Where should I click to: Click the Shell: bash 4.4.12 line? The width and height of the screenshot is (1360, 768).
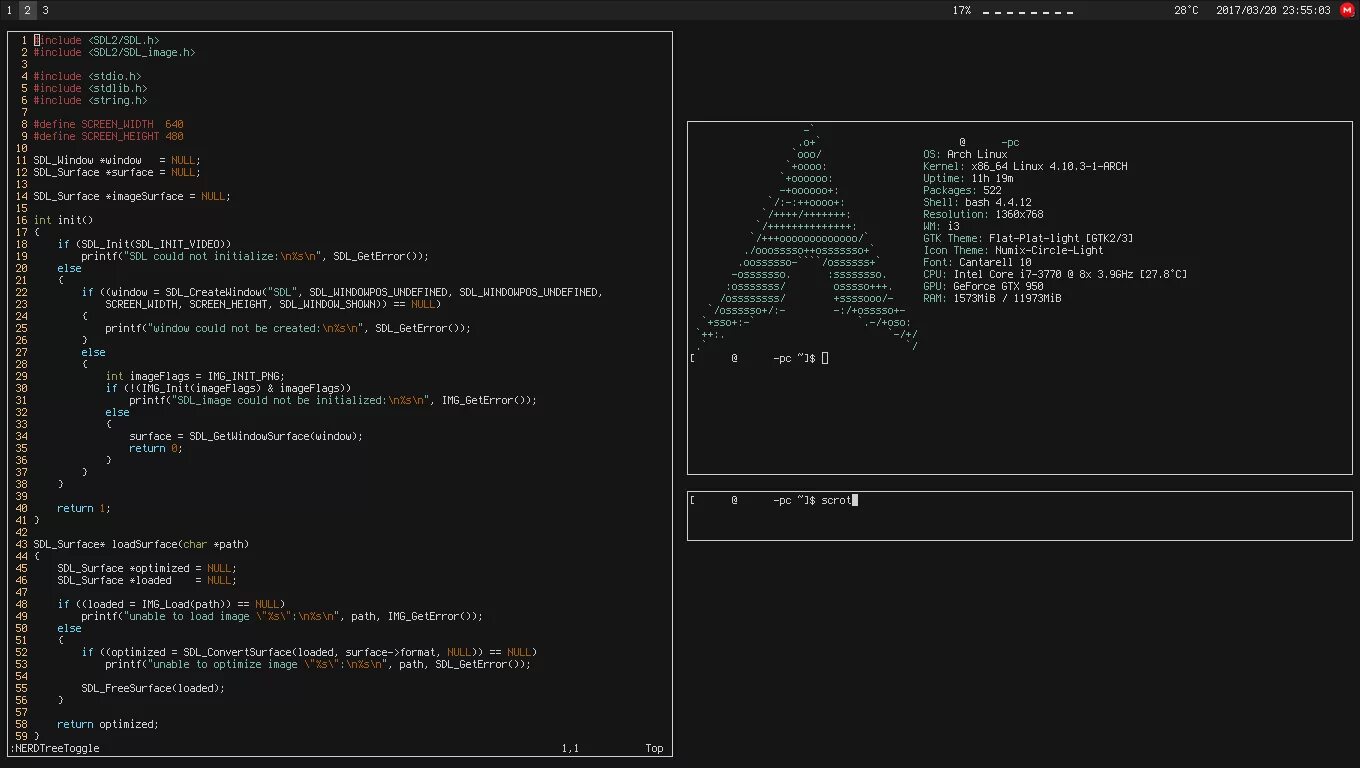[x=977, y=202]
